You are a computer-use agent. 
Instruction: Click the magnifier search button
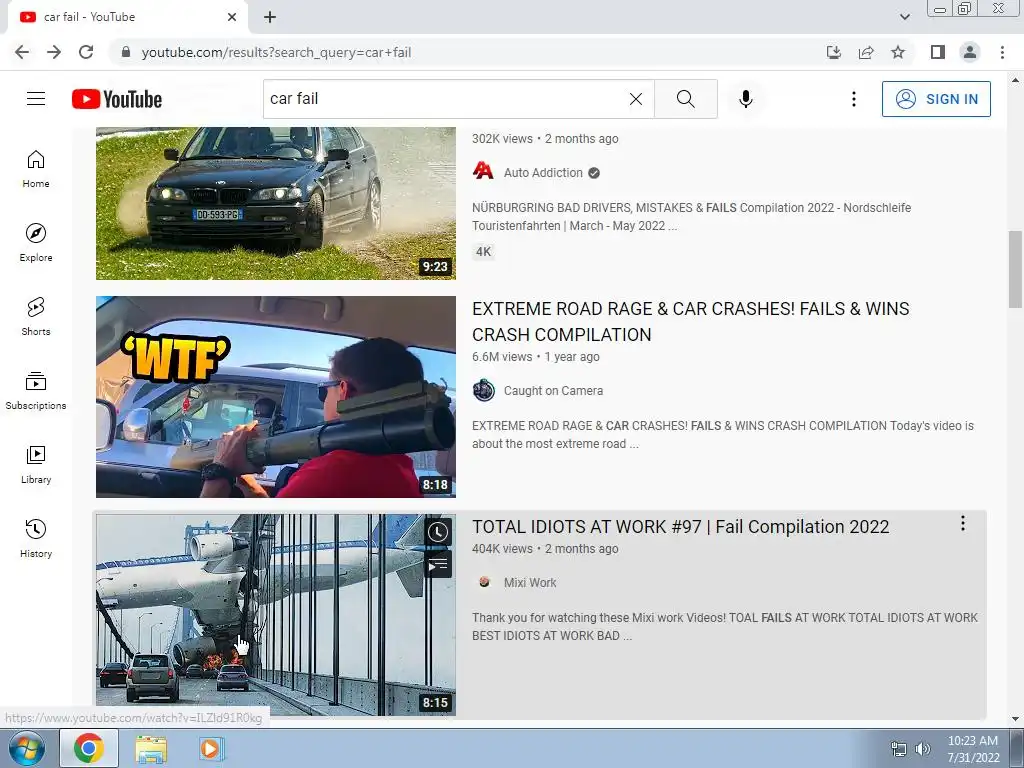pos(686,99)
